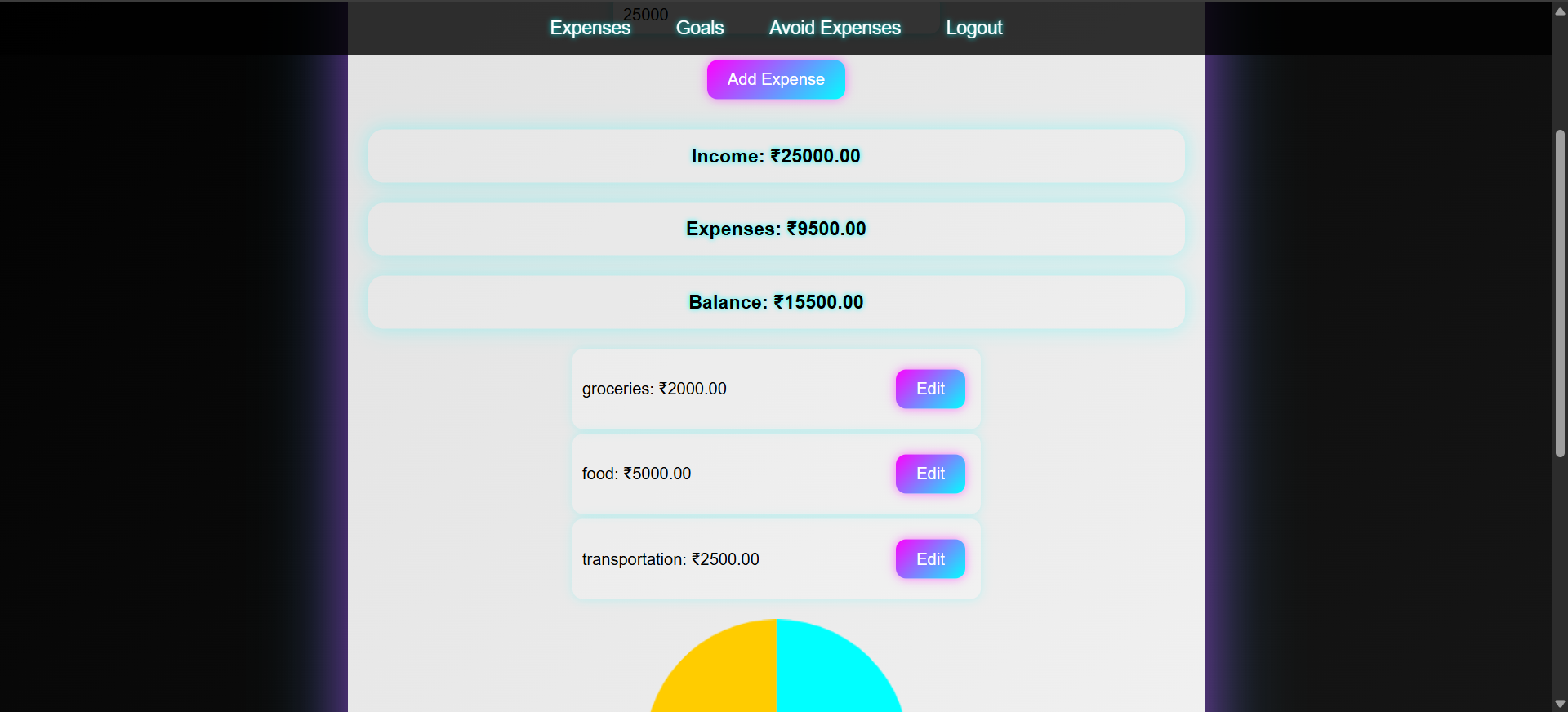Click the groceries ₹2000.00 entry text
Viewport: 1568px width, 712px height.
(654, 389)
